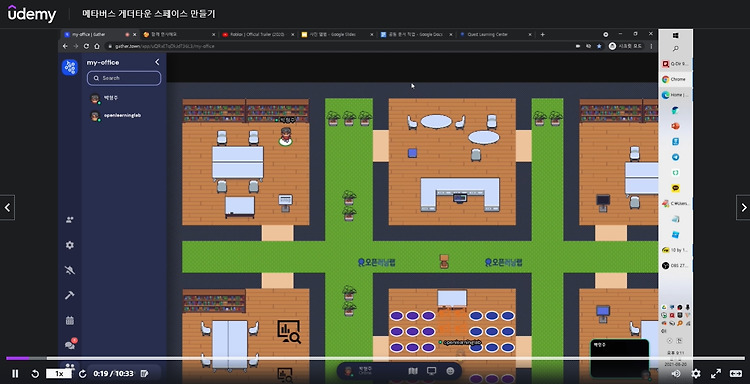This screenshot has height=384, width=750.
Task: Go to the previous lecture arrow
Action: pos(7,207)
